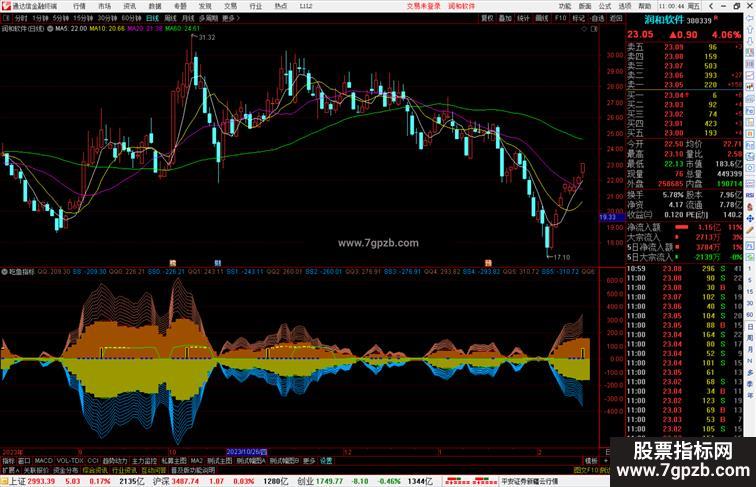Select the MA2 indicator tab

pyautogui.click(x=196, y=461)
